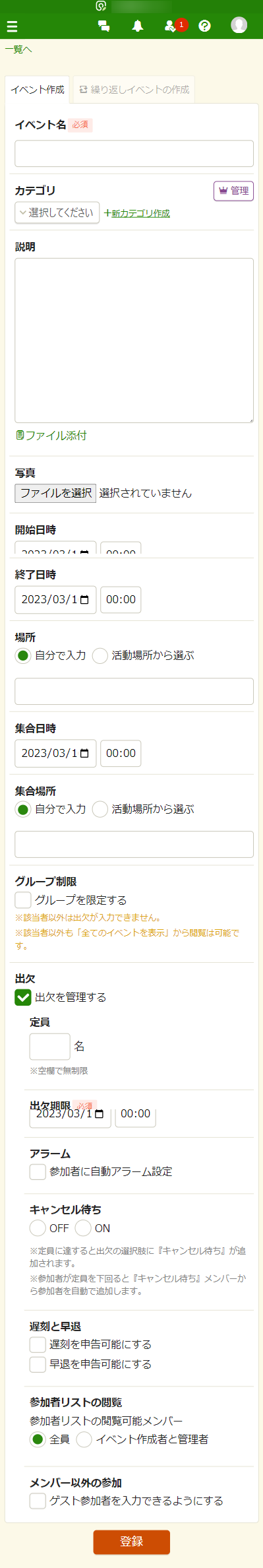
Task: Expand the カテゴリ 選択してください dropdown
Action: tap(57, 213)
